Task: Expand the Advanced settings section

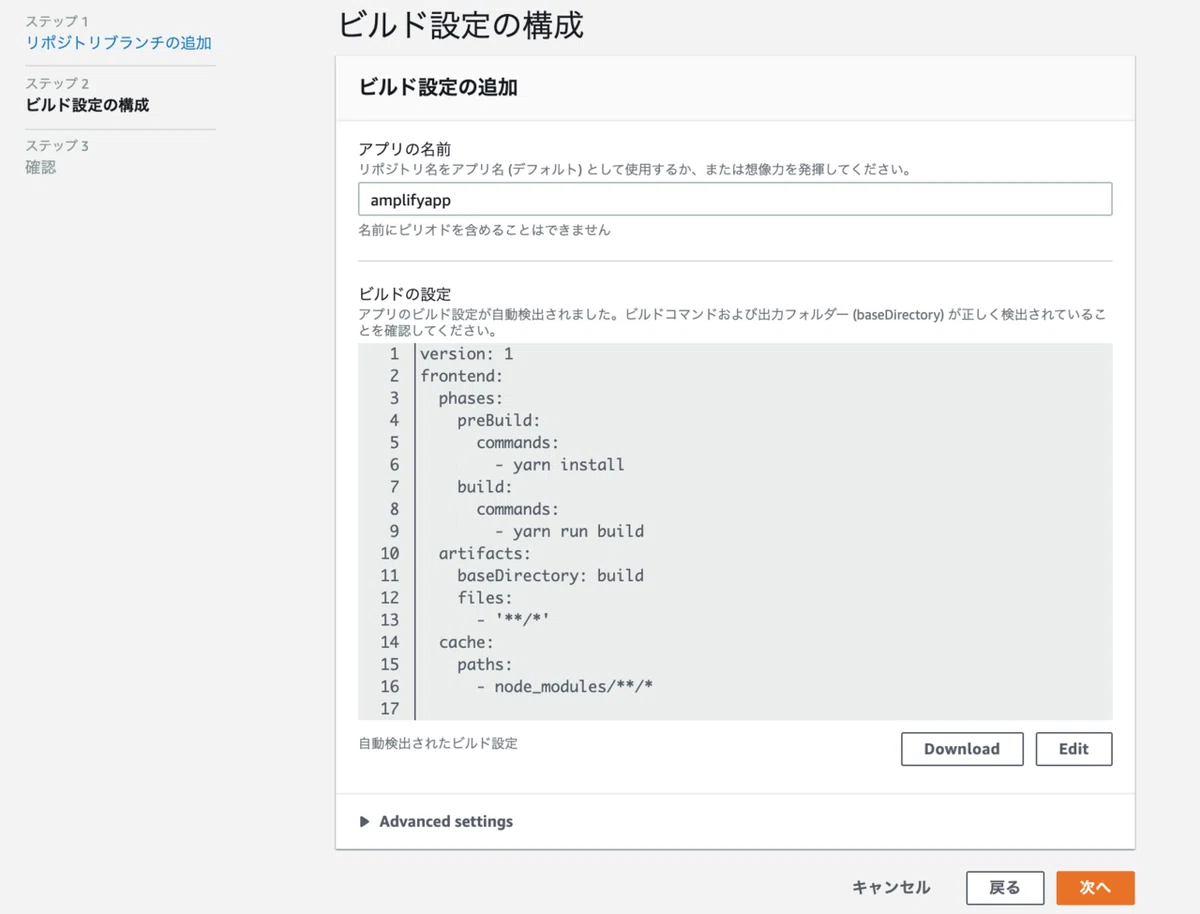Action: pos(436,822)
